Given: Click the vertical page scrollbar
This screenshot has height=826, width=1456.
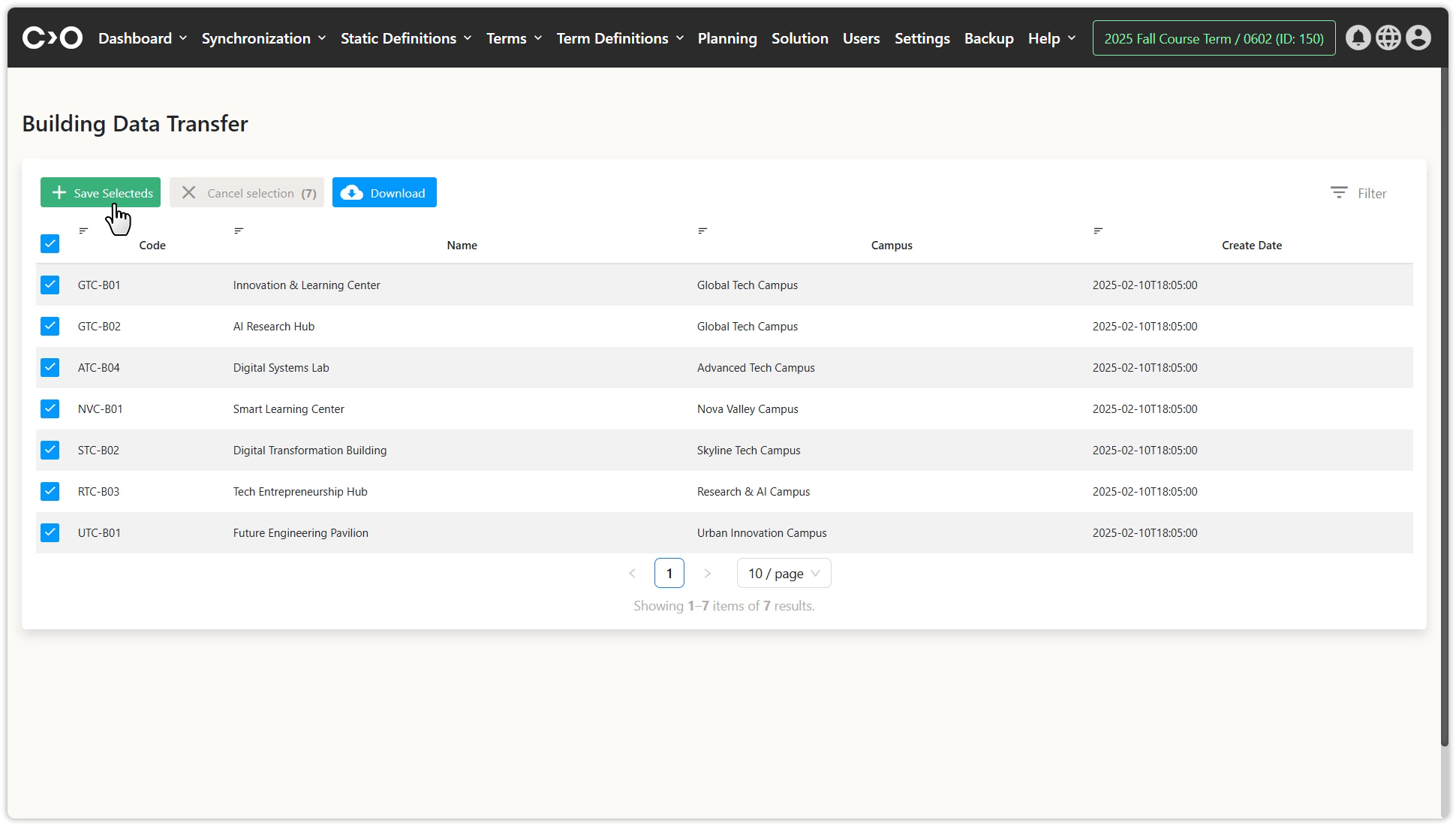Looking at the screenshot, I should point(1444,405).
